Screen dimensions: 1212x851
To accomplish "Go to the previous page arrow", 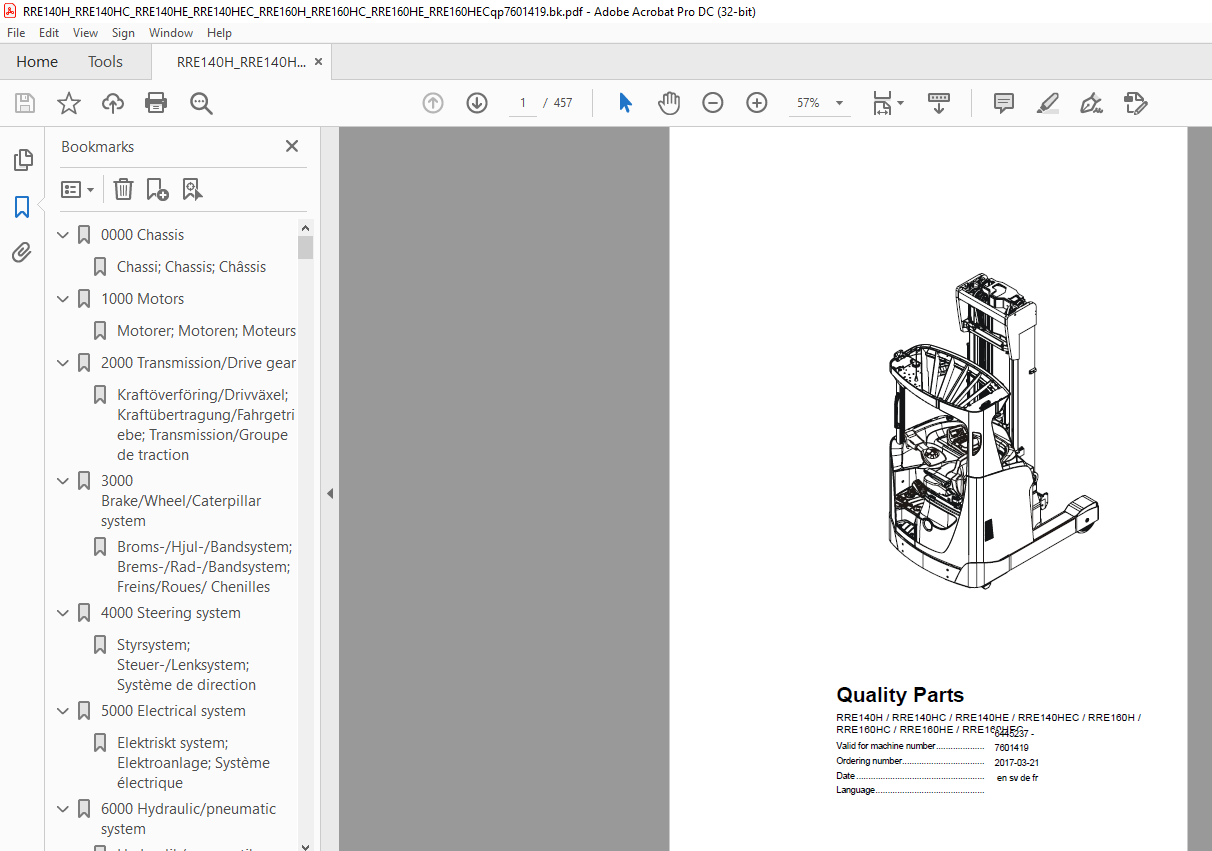I will [433, 103].
